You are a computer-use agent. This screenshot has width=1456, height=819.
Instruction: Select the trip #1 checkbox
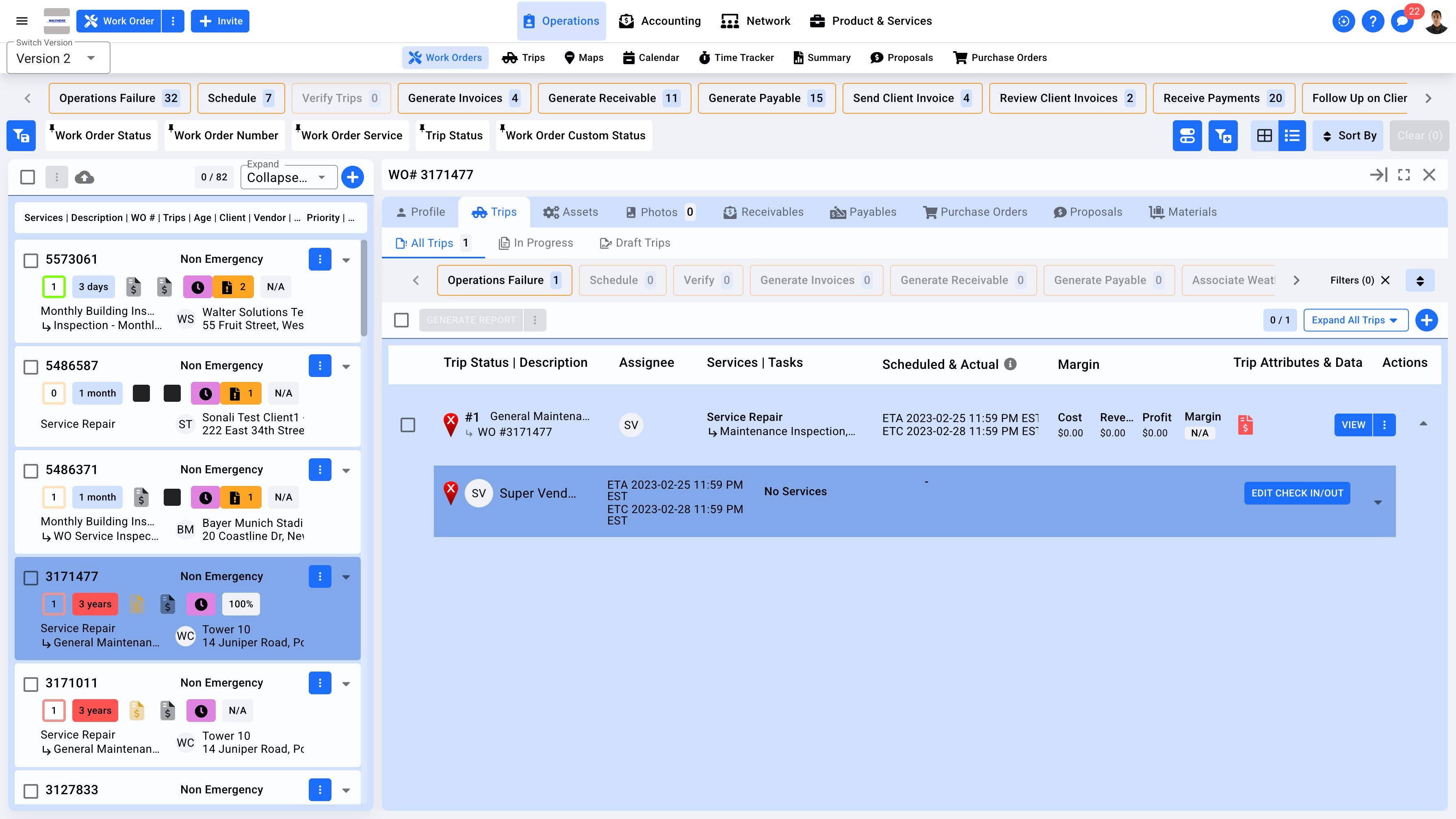[x=407, y=425]
